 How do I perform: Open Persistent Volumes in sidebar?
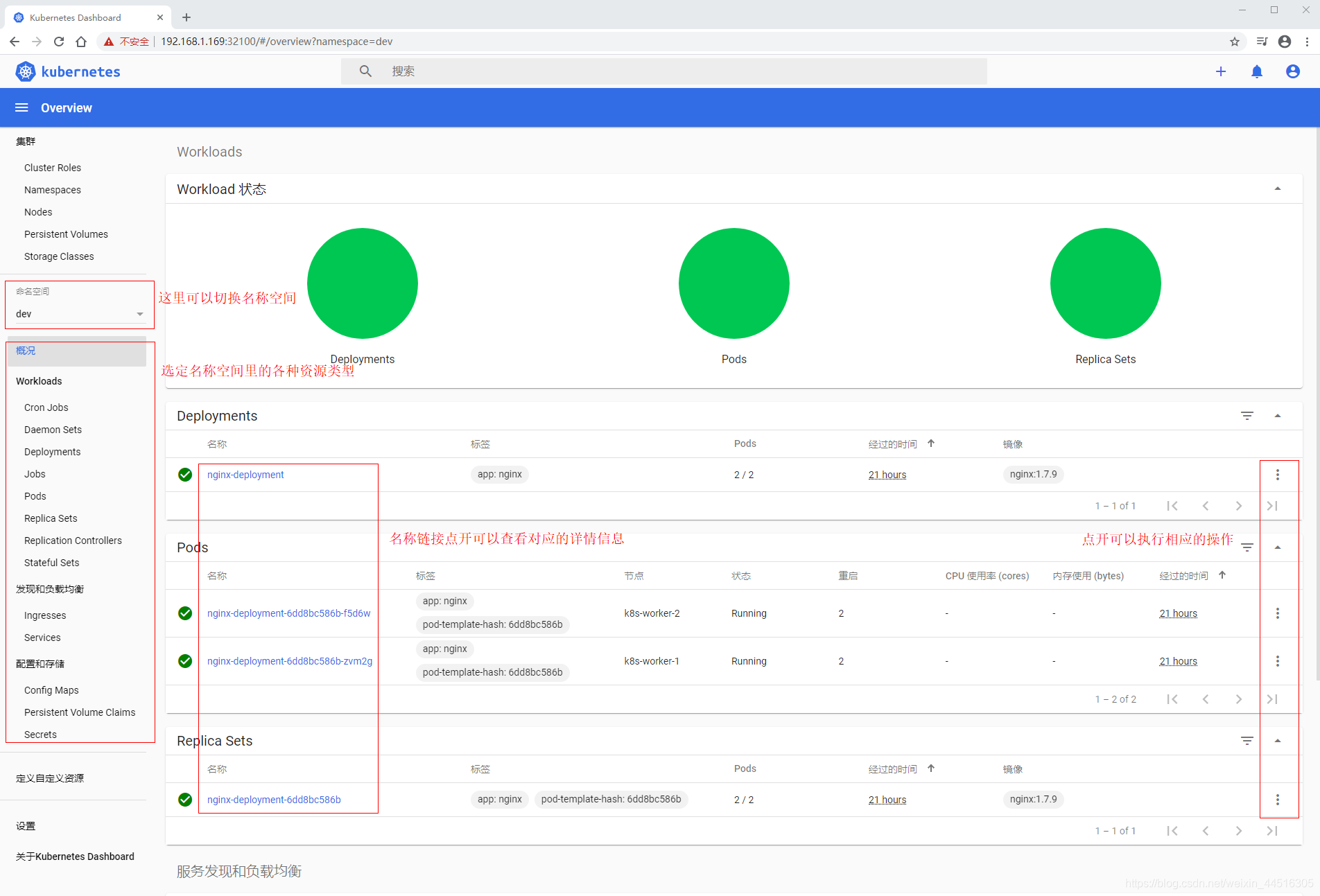click(x=66, y=234)
